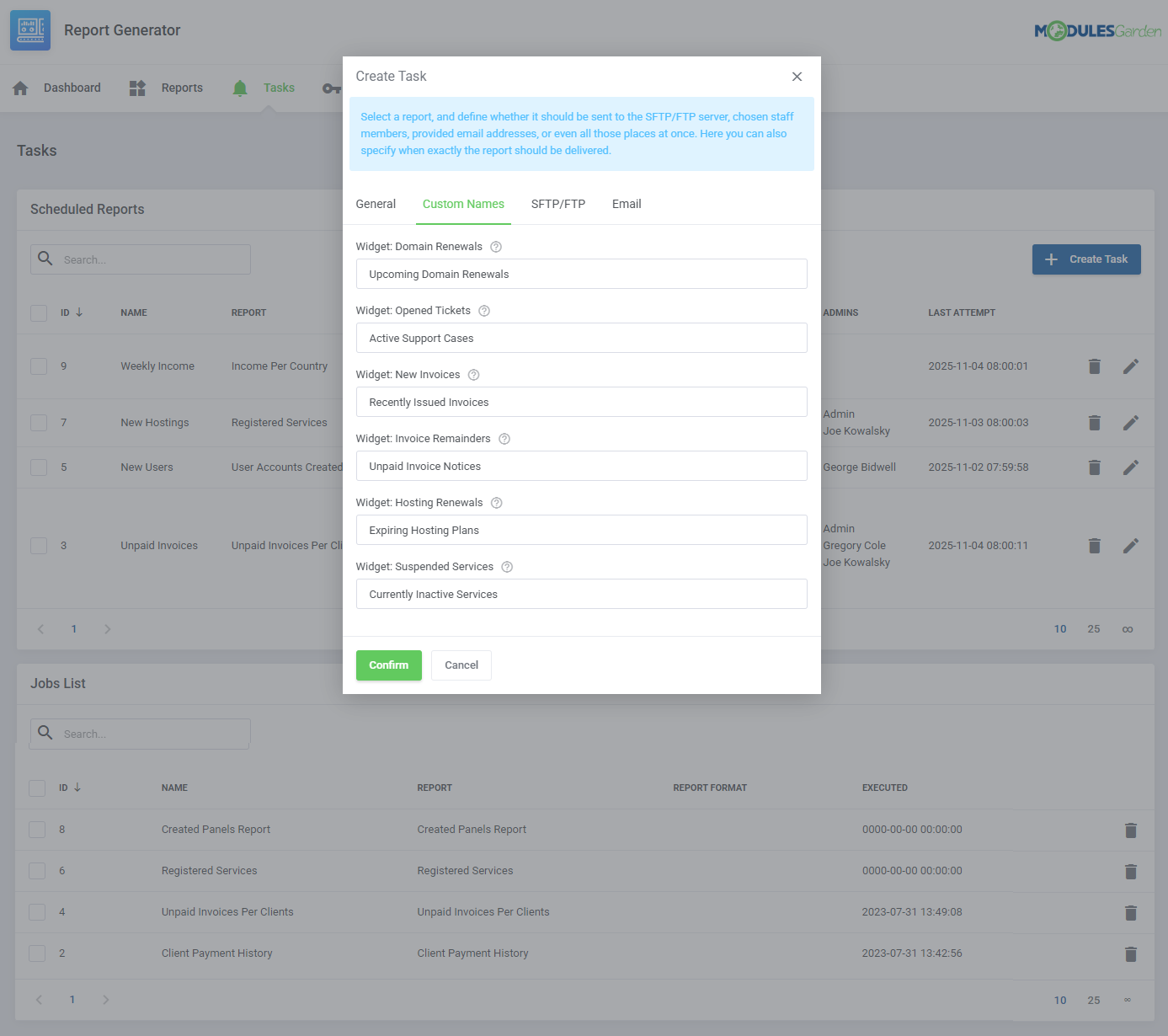Sort scheduled reports by ID arrow
Screen dimensions: 1168x1036
pos(79,312)
